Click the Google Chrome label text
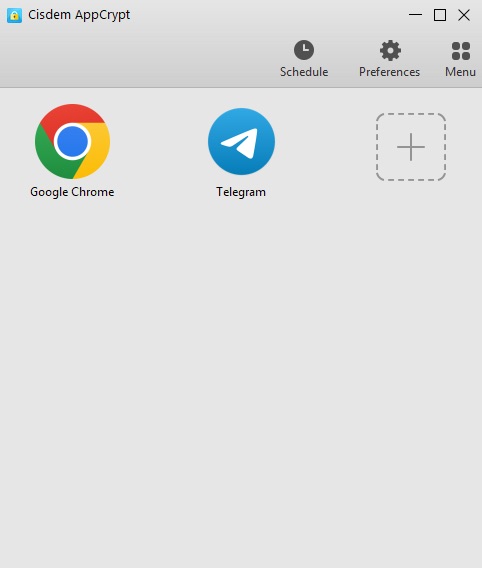Image resolution: width=482 pixels, height=568 pixels. coord(72,192)
